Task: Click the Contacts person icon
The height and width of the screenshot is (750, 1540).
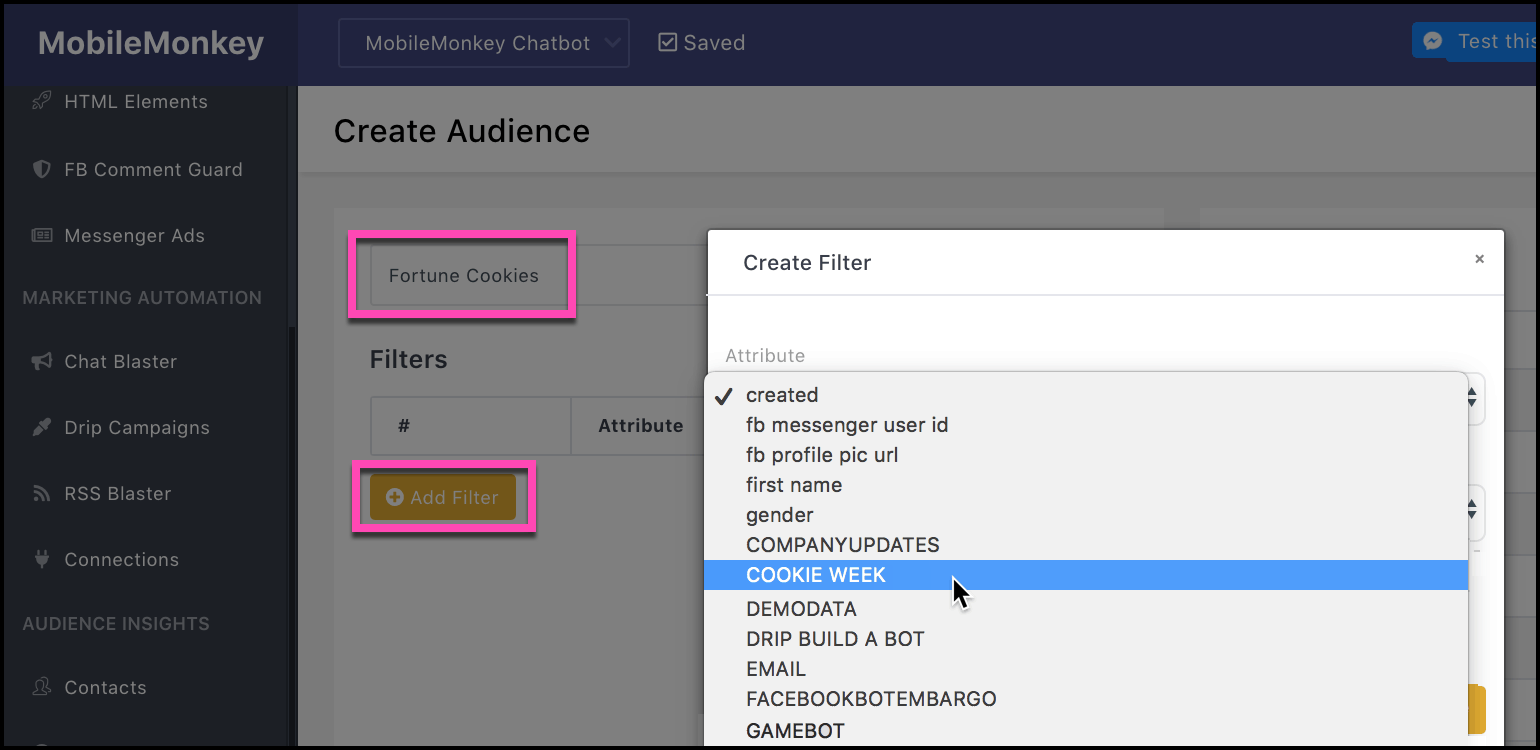Action: click(x=41, y=687)
